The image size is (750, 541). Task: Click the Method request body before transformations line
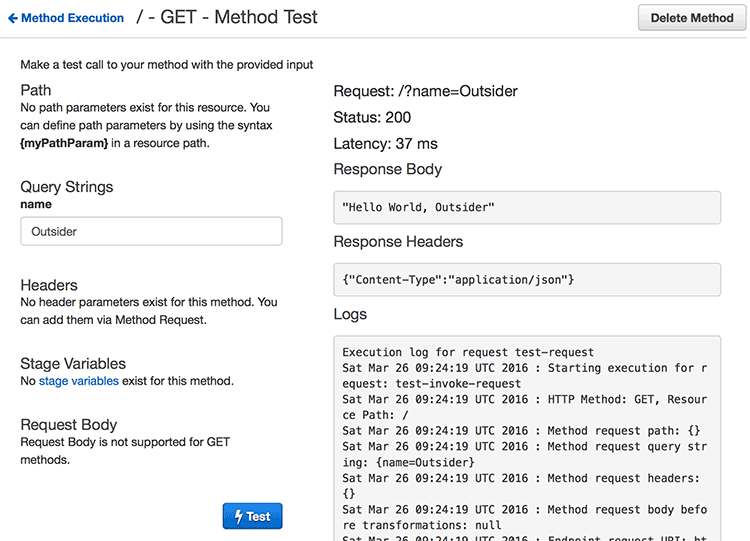tap(524, 517)
